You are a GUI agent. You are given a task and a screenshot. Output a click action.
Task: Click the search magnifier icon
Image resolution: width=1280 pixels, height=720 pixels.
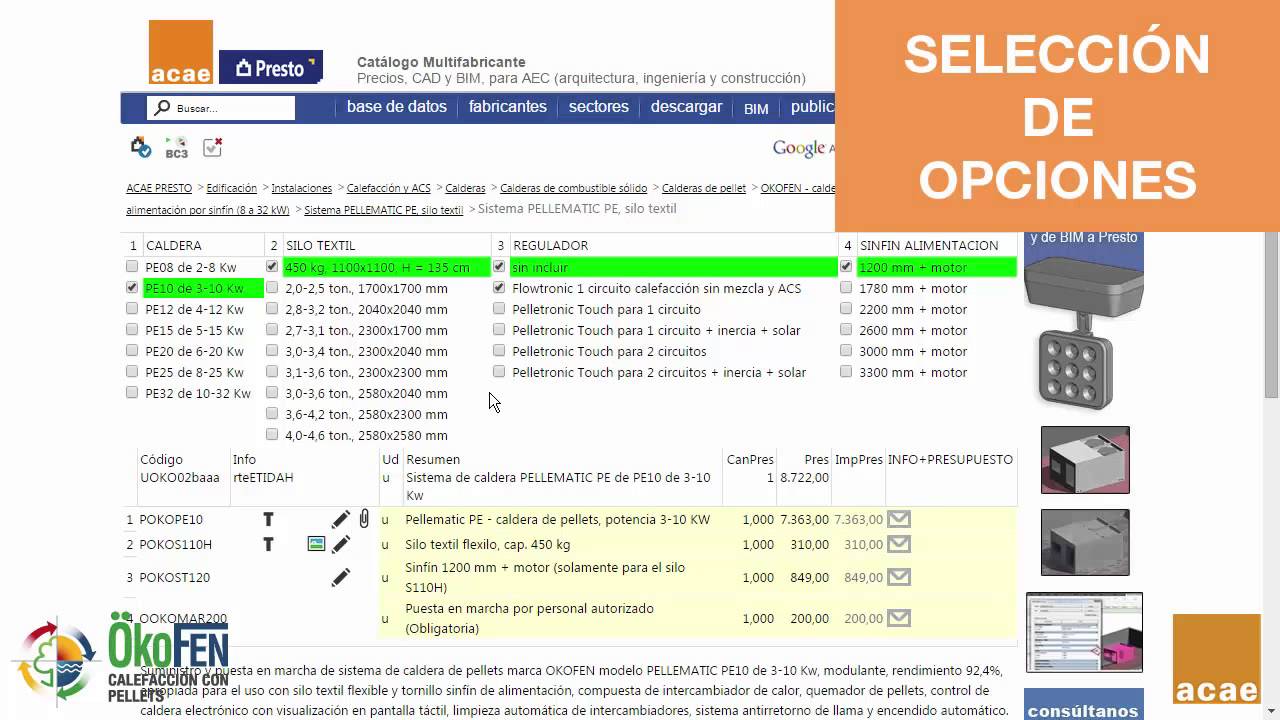162,108
